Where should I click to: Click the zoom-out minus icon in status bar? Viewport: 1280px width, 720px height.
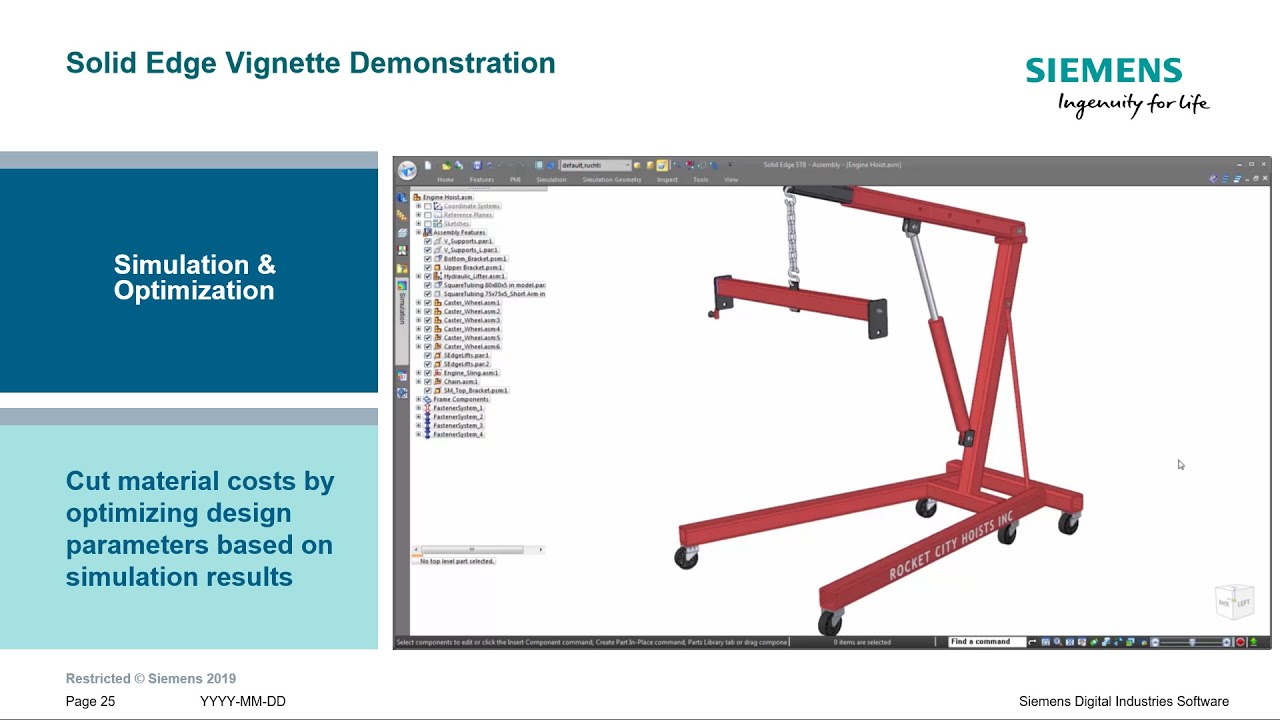coord(1155,642)
